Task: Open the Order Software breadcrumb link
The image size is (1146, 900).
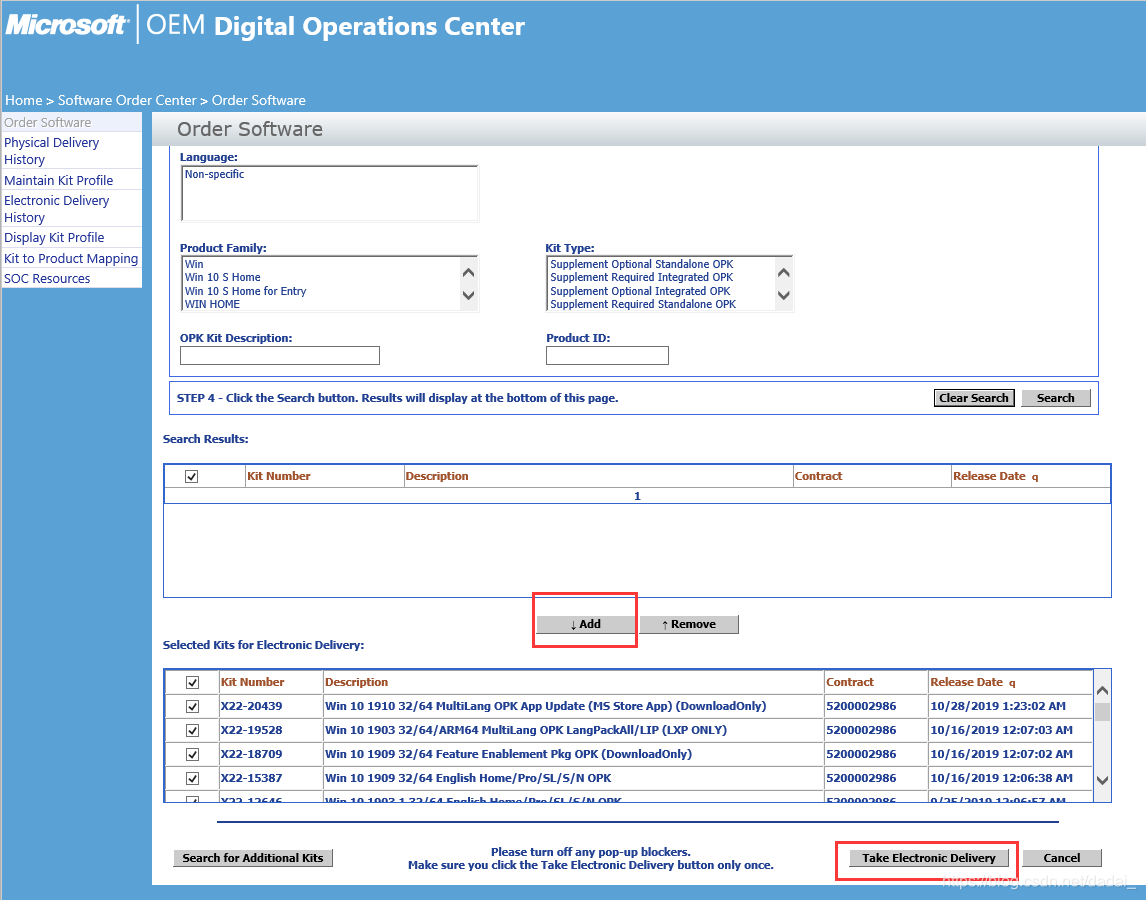Action: pyautogui.click(x=259, y=100)
